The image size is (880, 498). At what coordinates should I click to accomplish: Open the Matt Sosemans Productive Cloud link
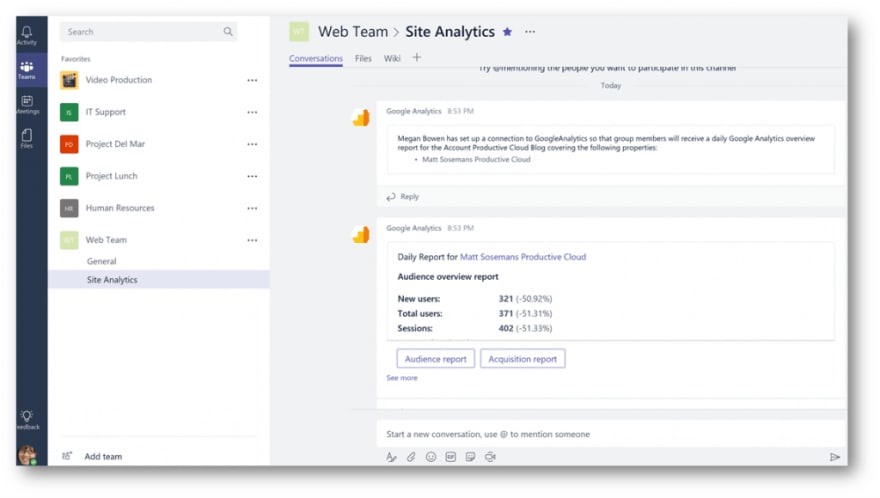(522, 257)
